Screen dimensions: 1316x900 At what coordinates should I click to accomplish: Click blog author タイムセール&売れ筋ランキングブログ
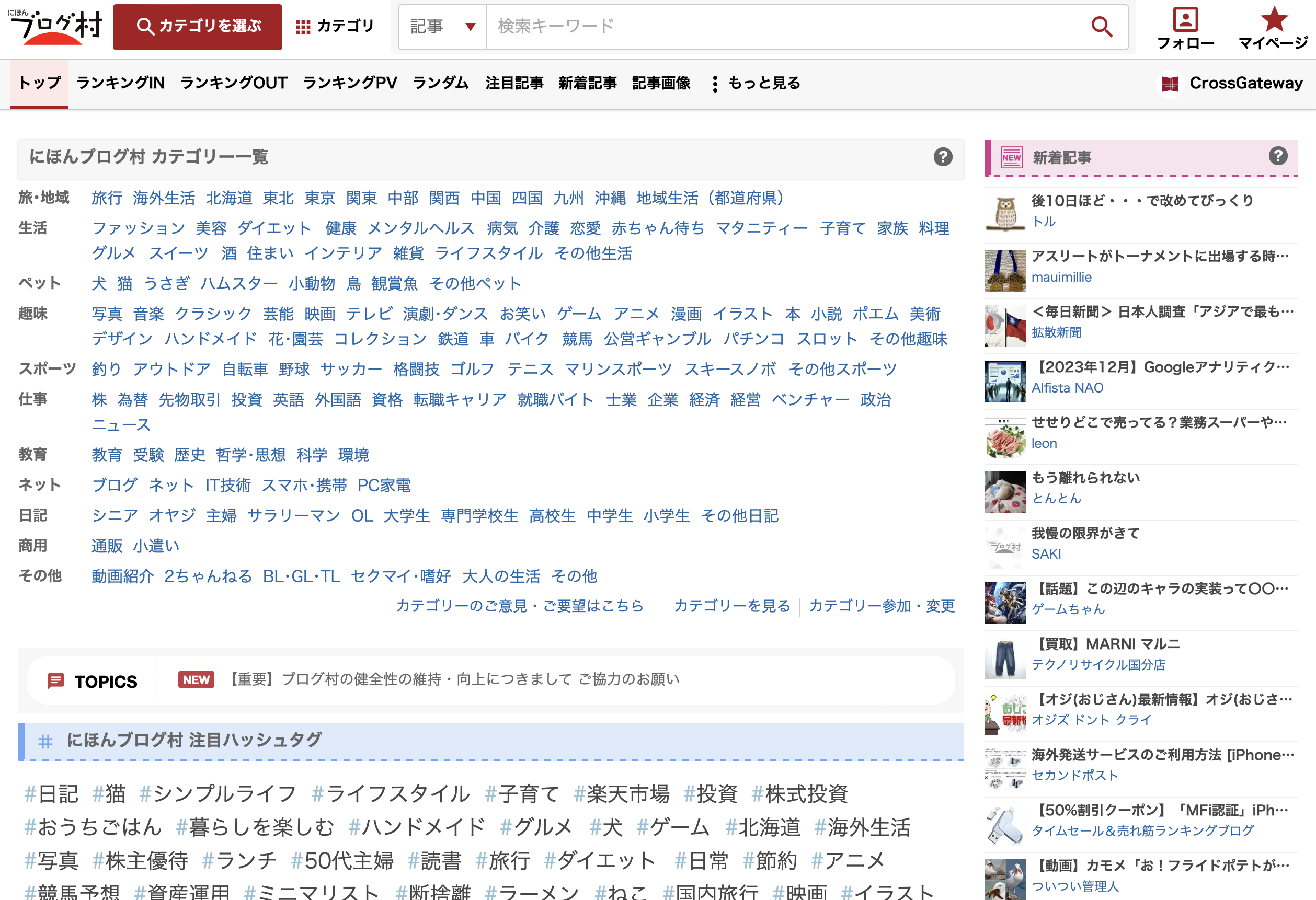pyautogui.click(x=1143, y=830)
